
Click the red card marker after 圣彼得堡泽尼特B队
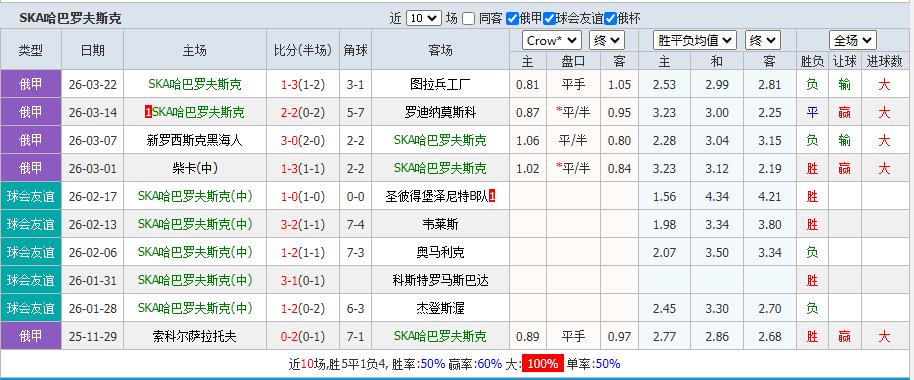(492, 196)
